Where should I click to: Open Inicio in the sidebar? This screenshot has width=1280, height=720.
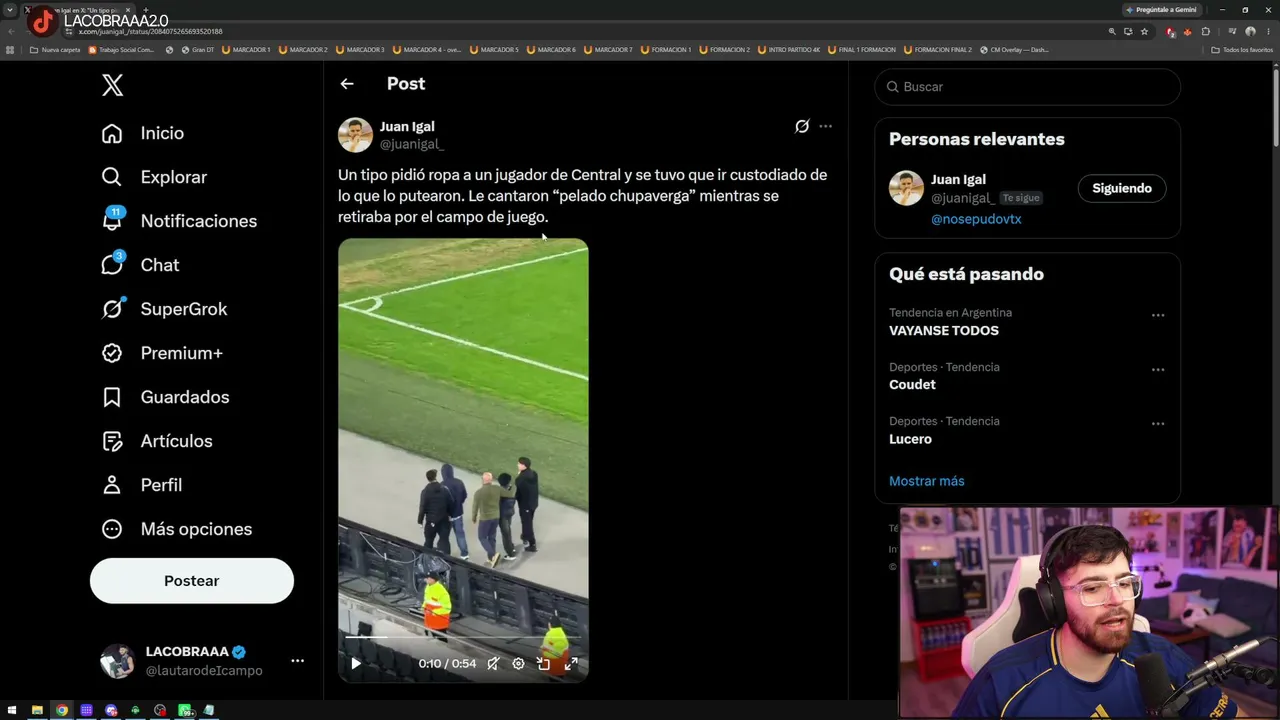pos(143,133)
